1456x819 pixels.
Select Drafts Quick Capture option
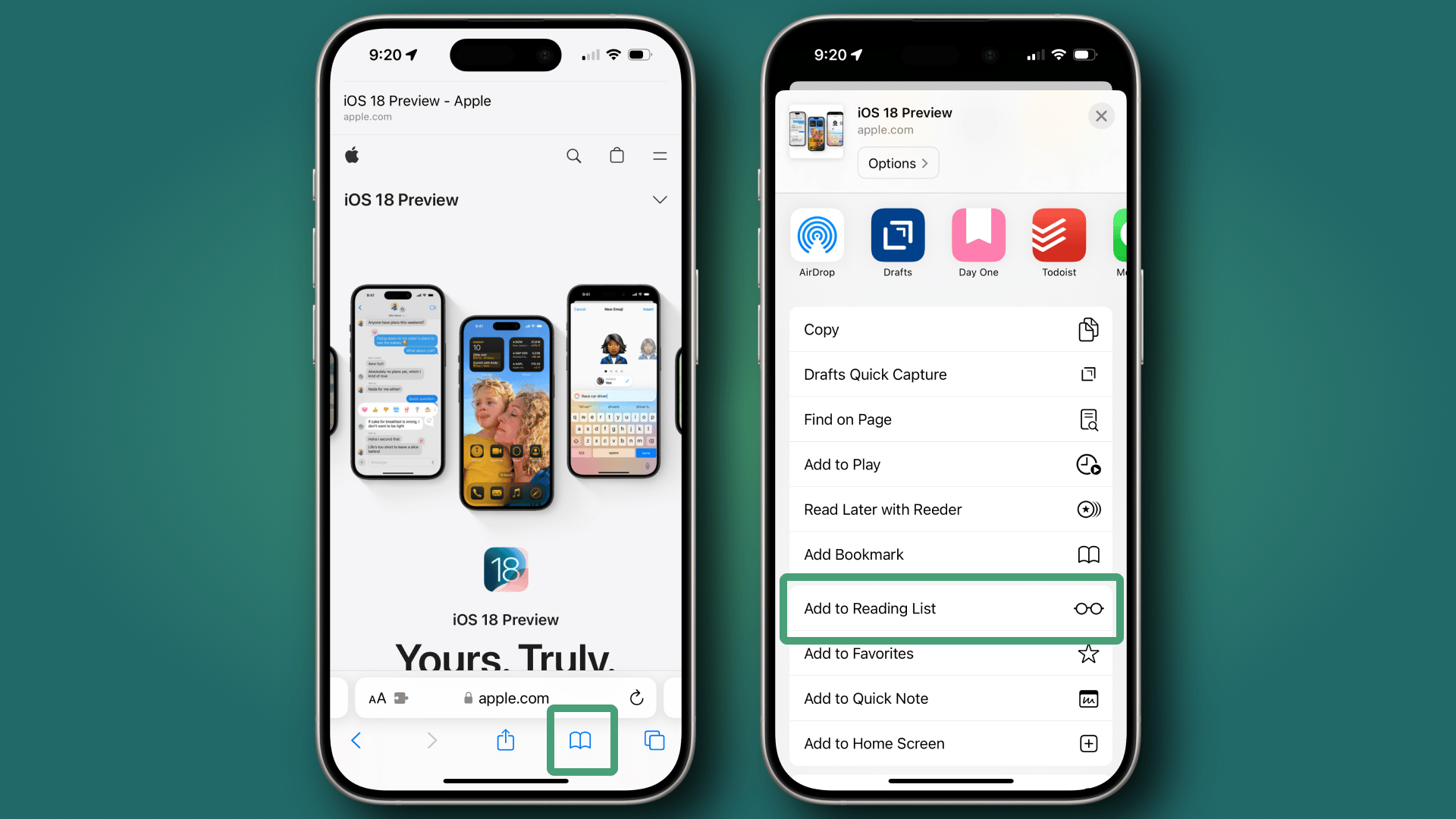coord(950,374)
